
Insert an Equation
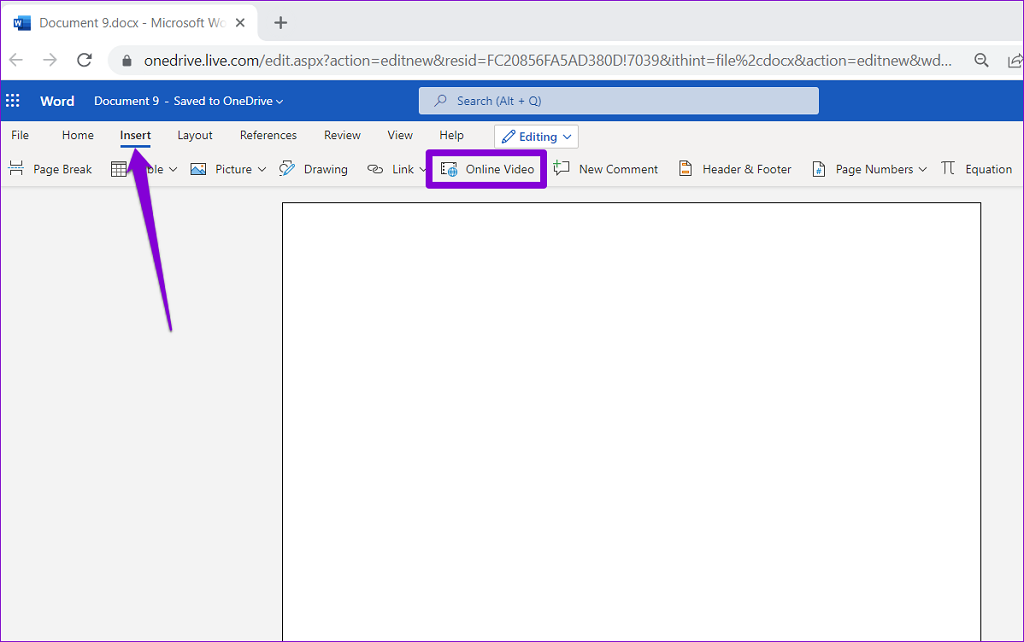[x=976, y=169]
